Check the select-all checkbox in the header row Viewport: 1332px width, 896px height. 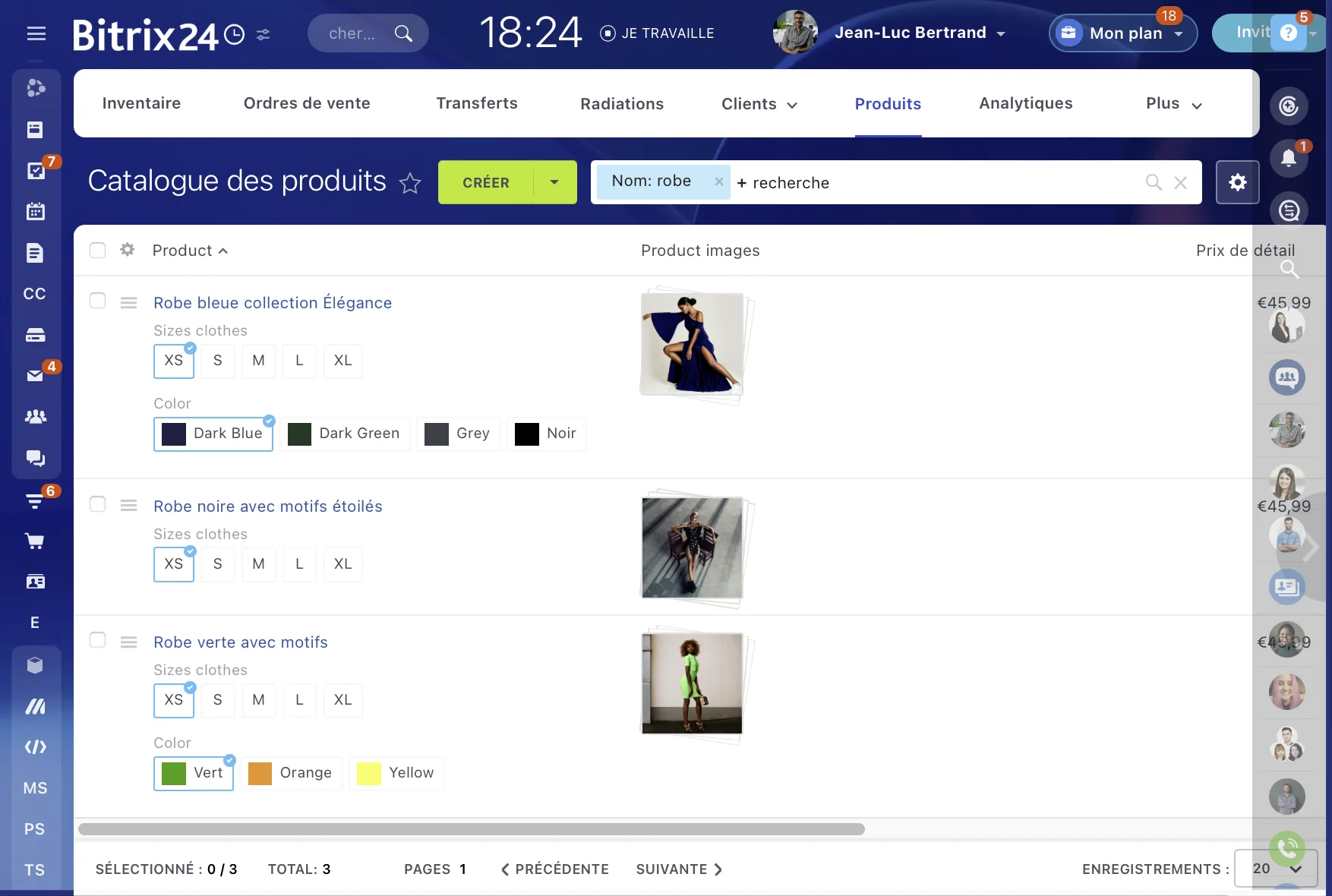pyautogui.click(x=97, y=250)
